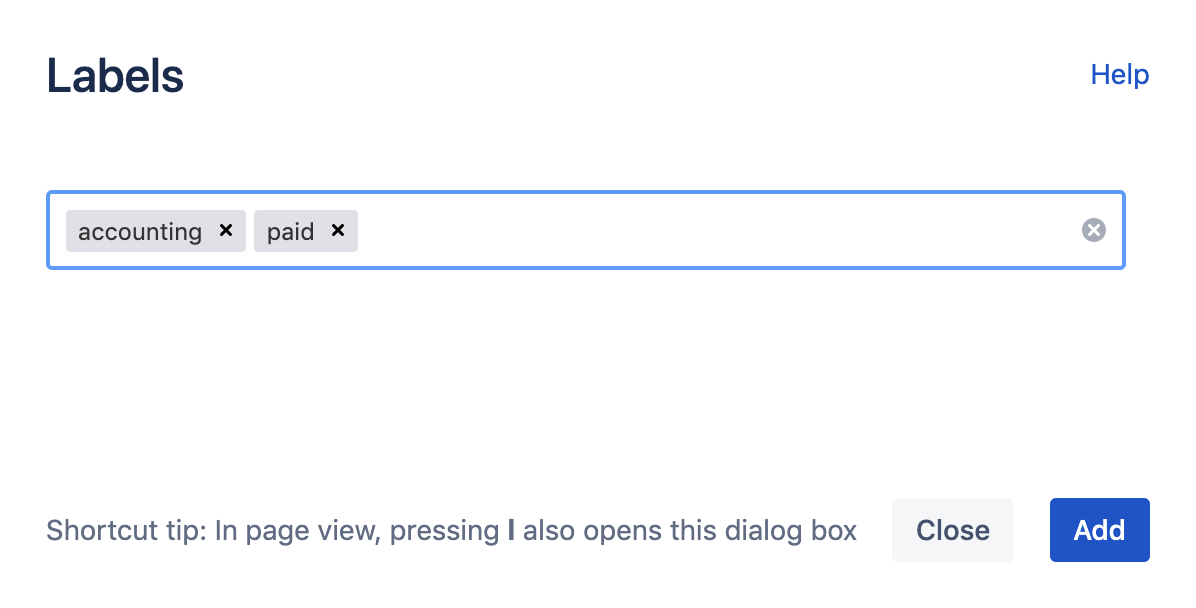
Task: Click the shortcut tip text
Action: point(453,530)
